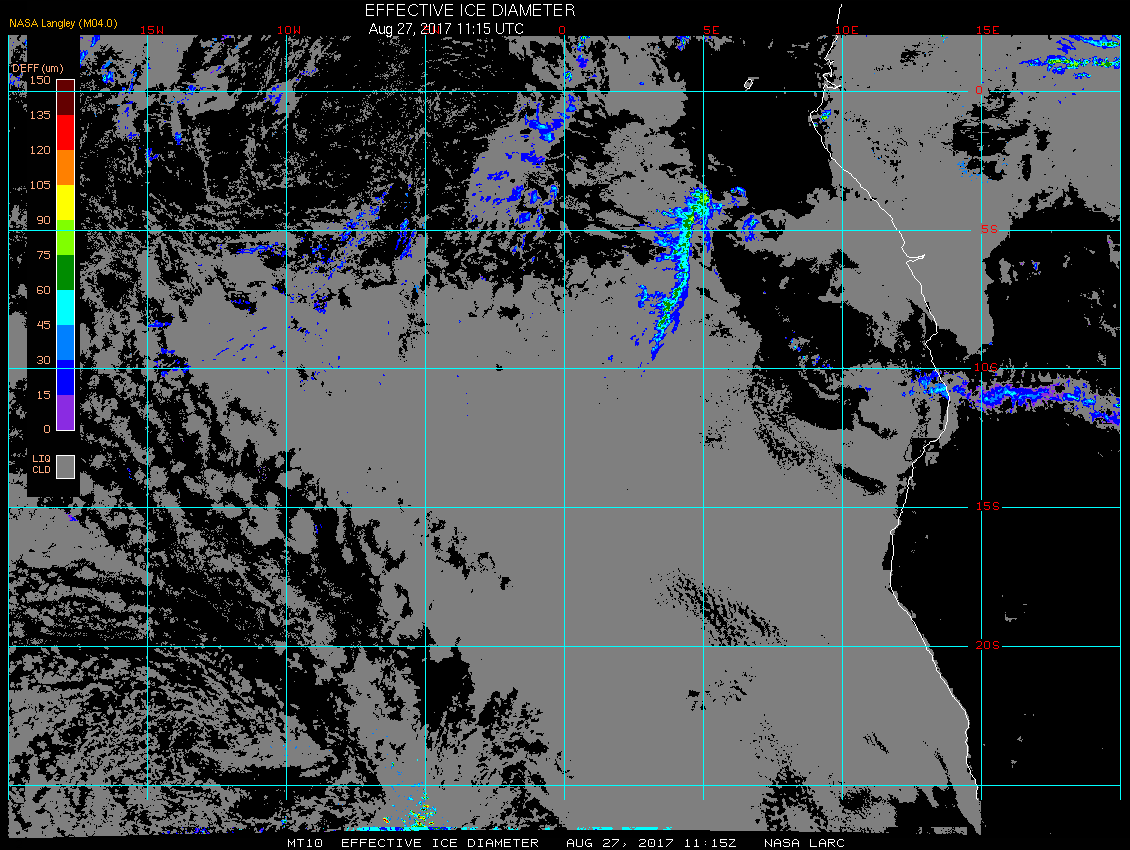This screenshot has height=850, width=1130.
Task: Click the '5S' latitude label
Action: [989, 229]
